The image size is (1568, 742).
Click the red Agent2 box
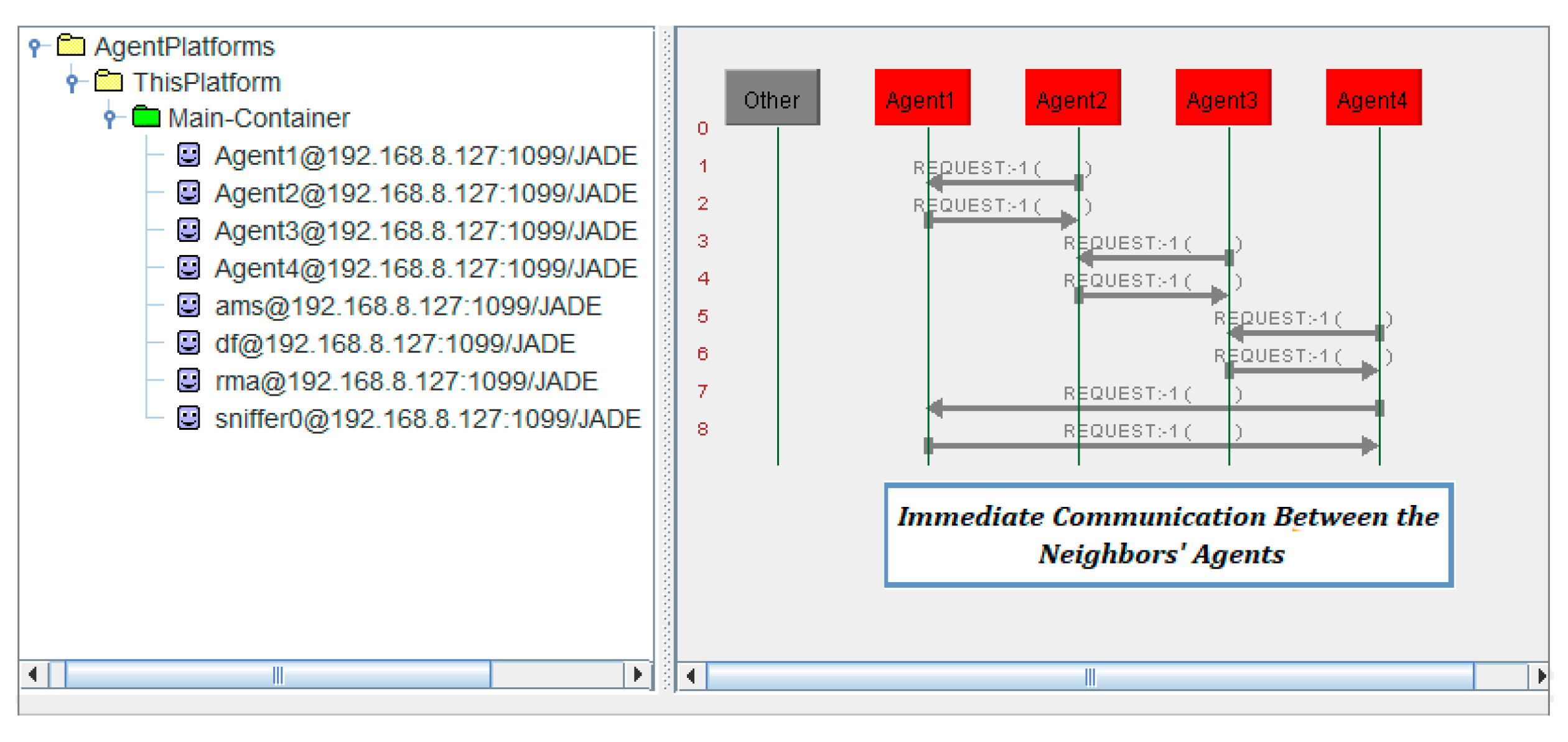(1073, 98)
